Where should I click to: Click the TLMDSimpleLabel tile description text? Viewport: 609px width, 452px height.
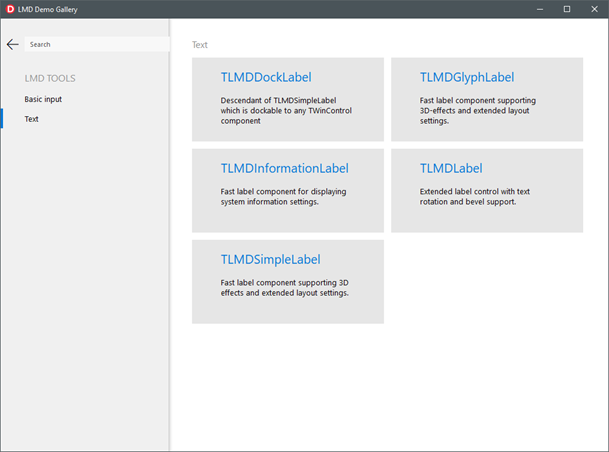[283, 288]
